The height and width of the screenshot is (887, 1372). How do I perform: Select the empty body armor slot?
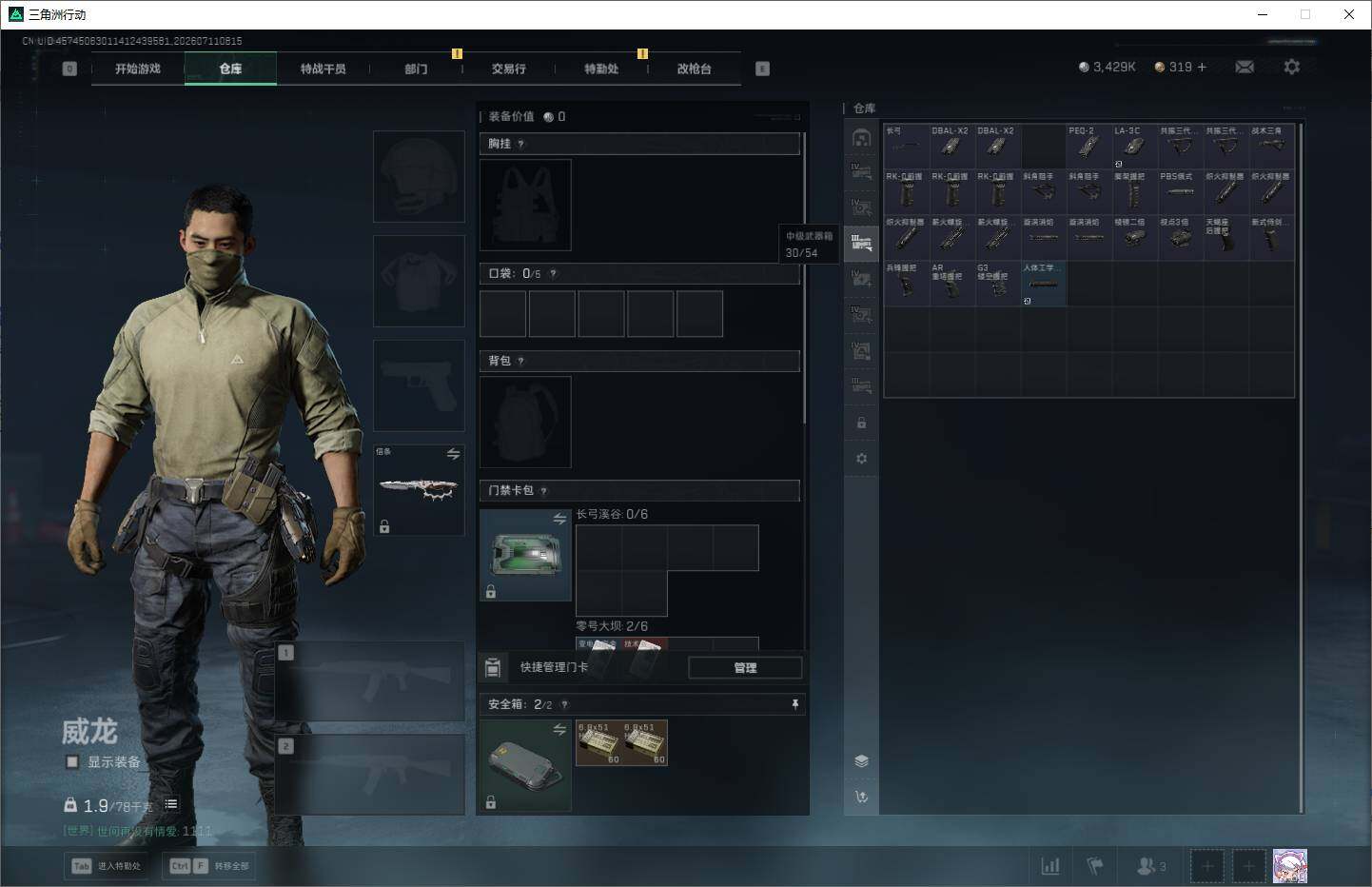point(419,281)
